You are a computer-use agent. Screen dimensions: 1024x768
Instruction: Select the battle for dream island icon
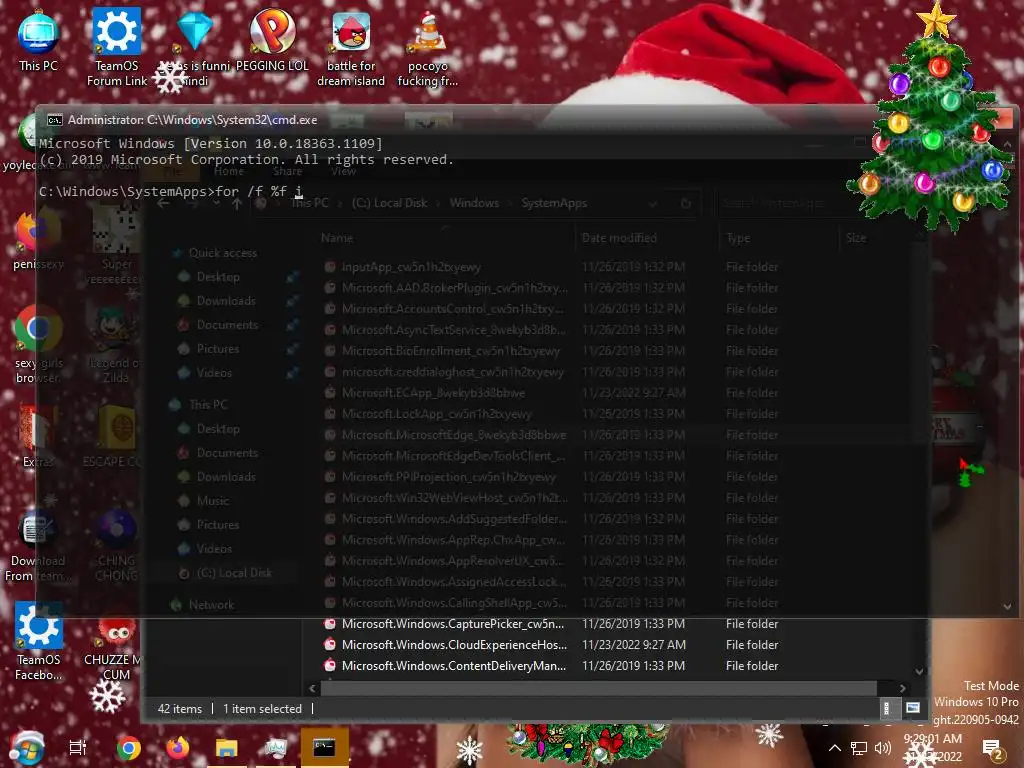(x=351, y=48)
